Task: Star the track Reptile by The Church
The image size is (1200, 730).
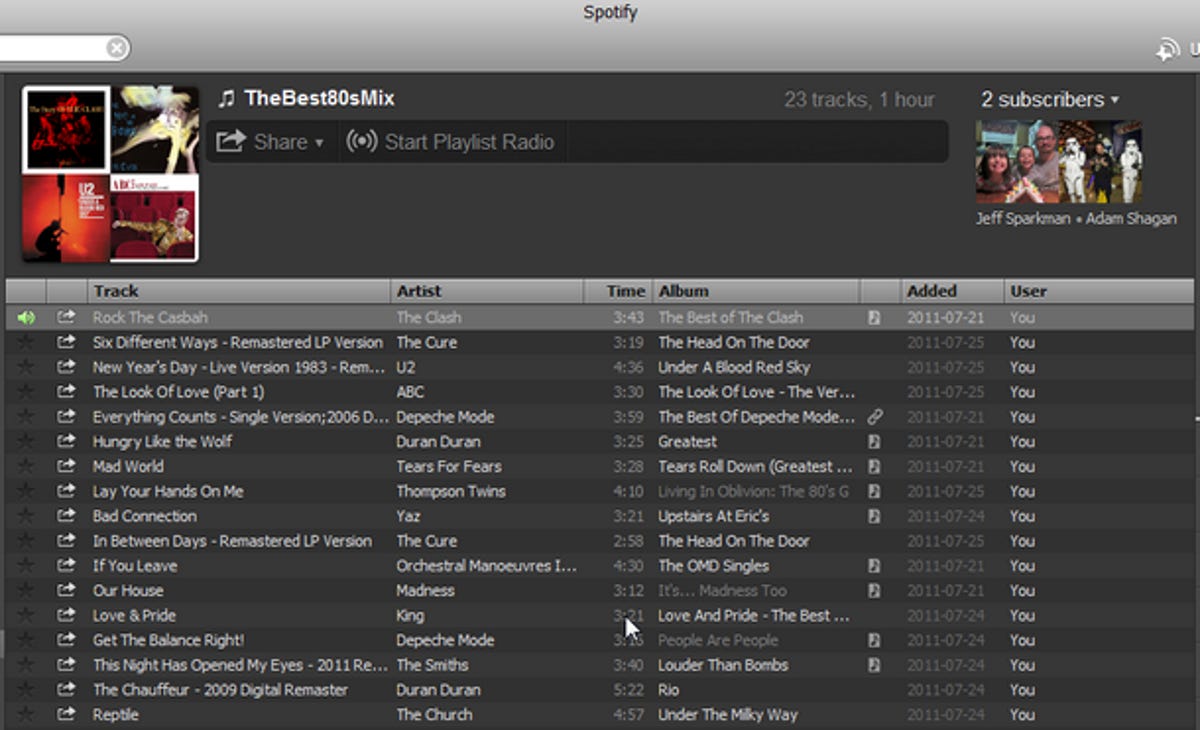Action: click(26, 715)
